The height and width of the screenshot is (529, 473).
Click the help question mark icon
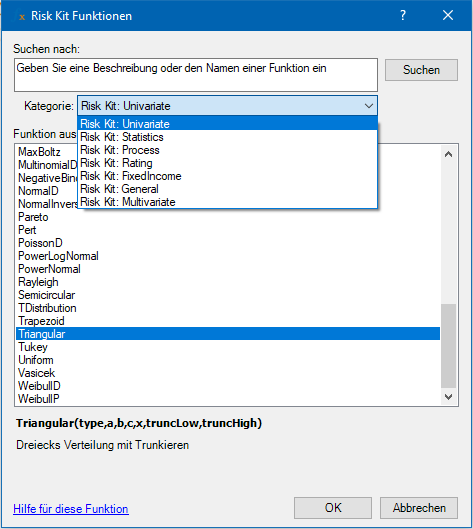pos(403,15)
